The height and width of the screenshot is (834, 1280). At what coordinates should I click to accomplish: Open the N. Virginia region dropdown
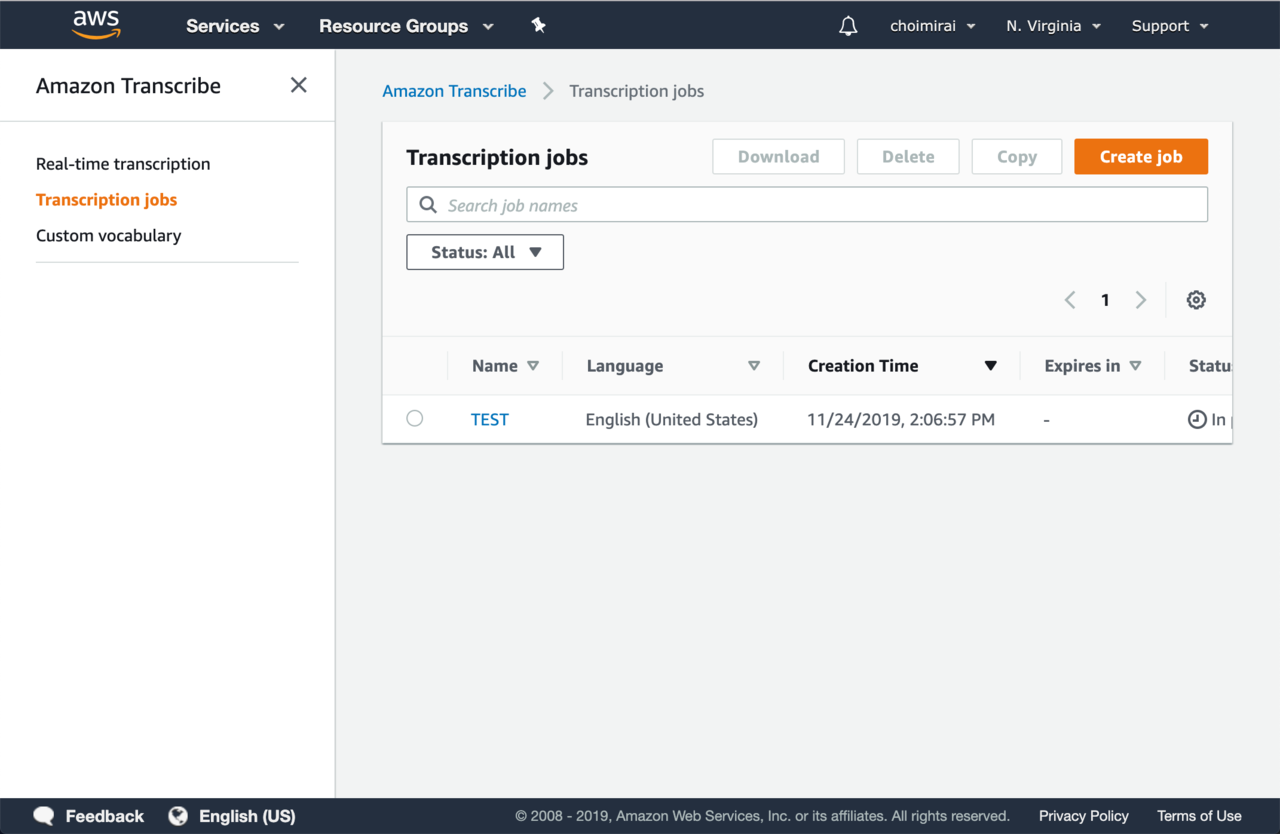[1053, 26]
